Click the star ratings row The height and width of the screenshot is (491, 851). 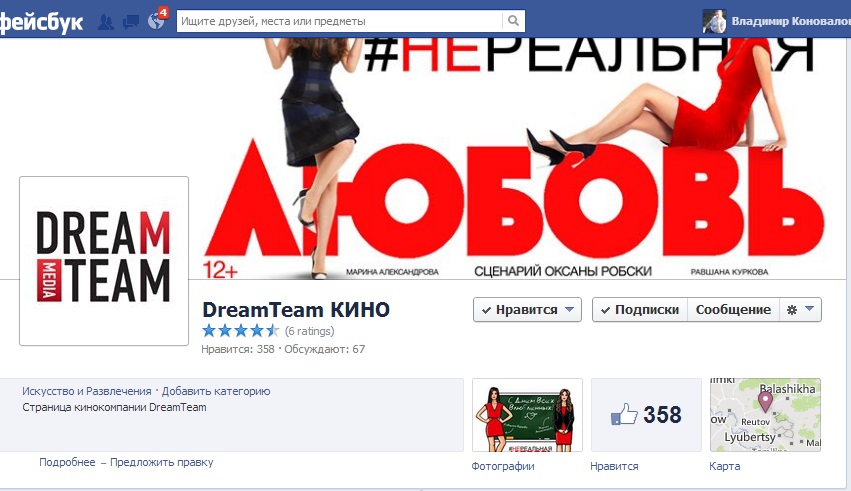click(x=268, y=330)
